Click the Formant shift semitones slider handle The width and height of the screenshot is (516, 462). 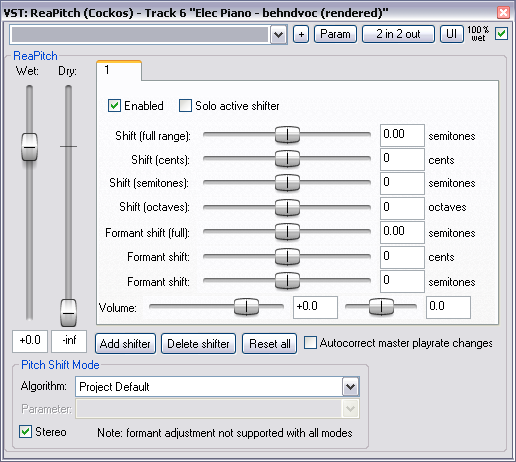[287, 281]
